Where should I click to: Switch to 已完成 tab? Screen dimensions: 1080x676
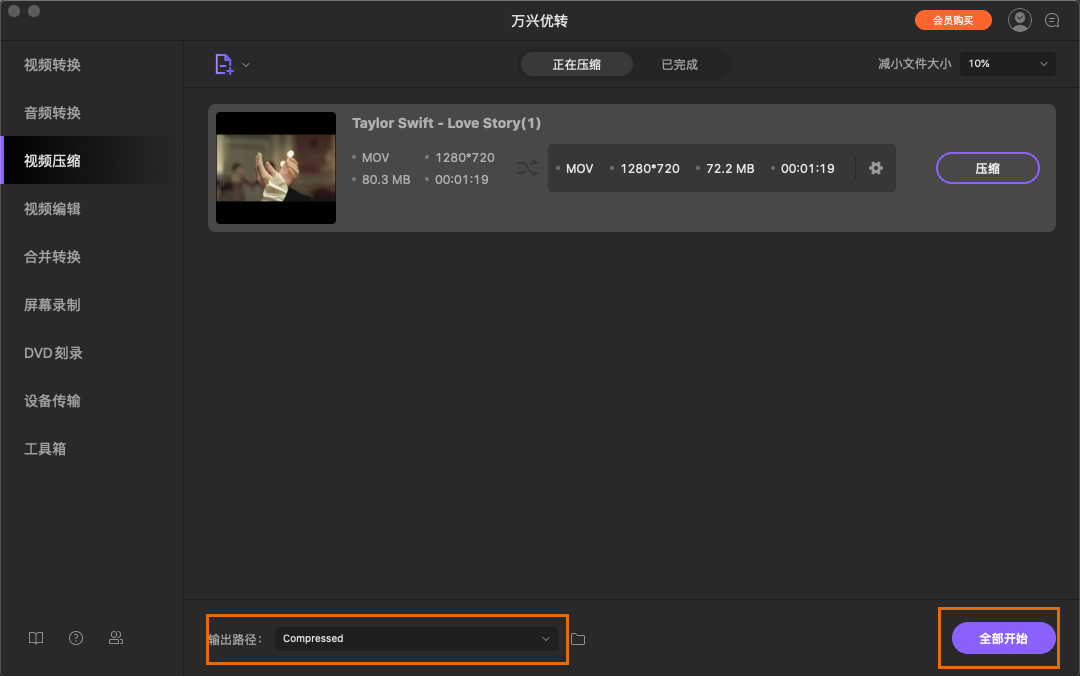click(679, 64)
